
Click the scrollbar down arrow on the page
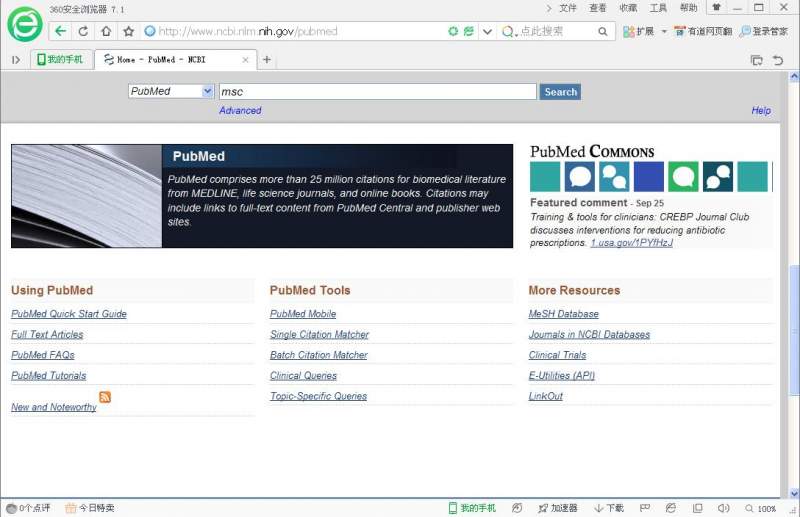[794, 493]
